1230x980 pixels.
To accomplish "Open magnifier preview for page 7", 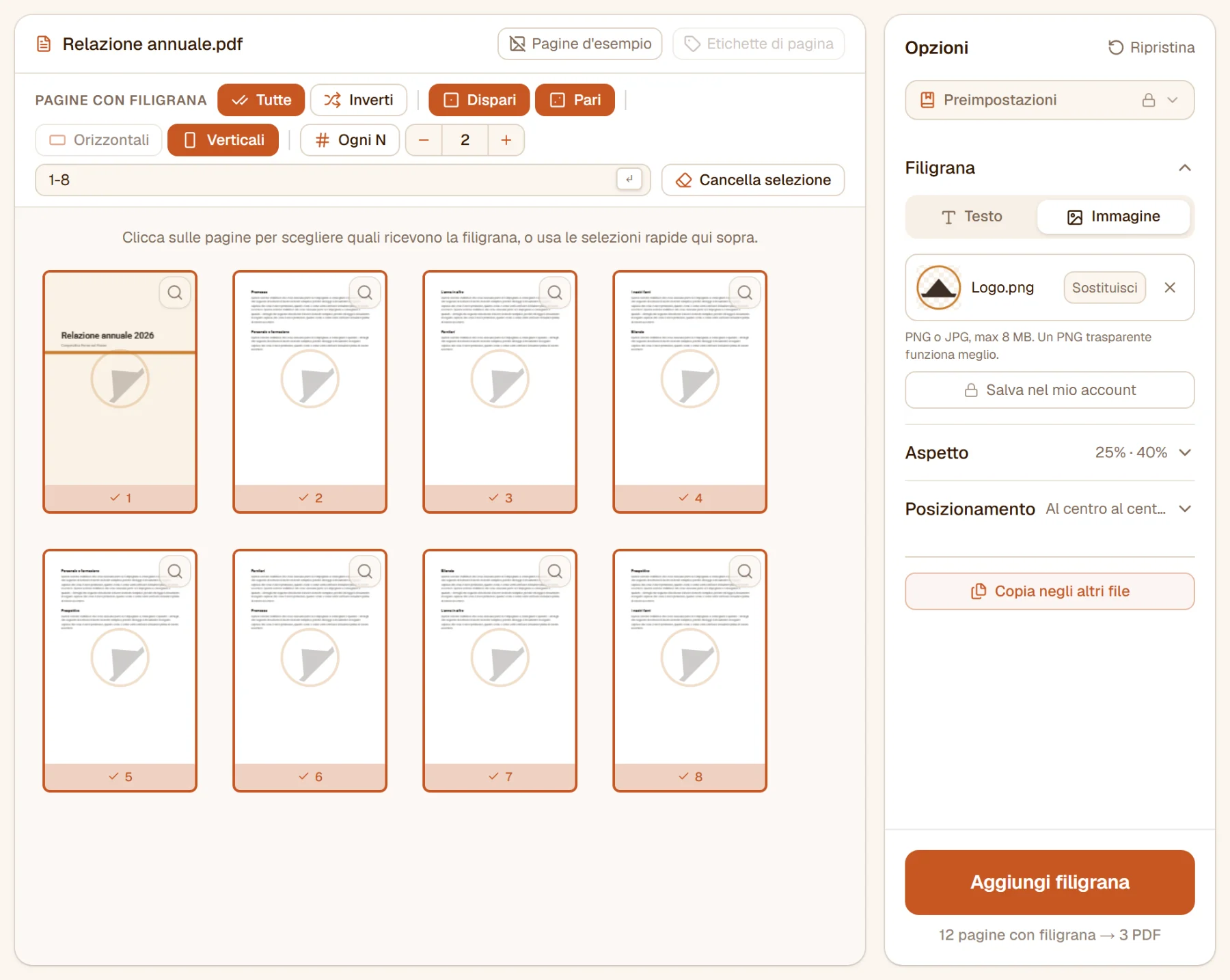I will point(555,571).
